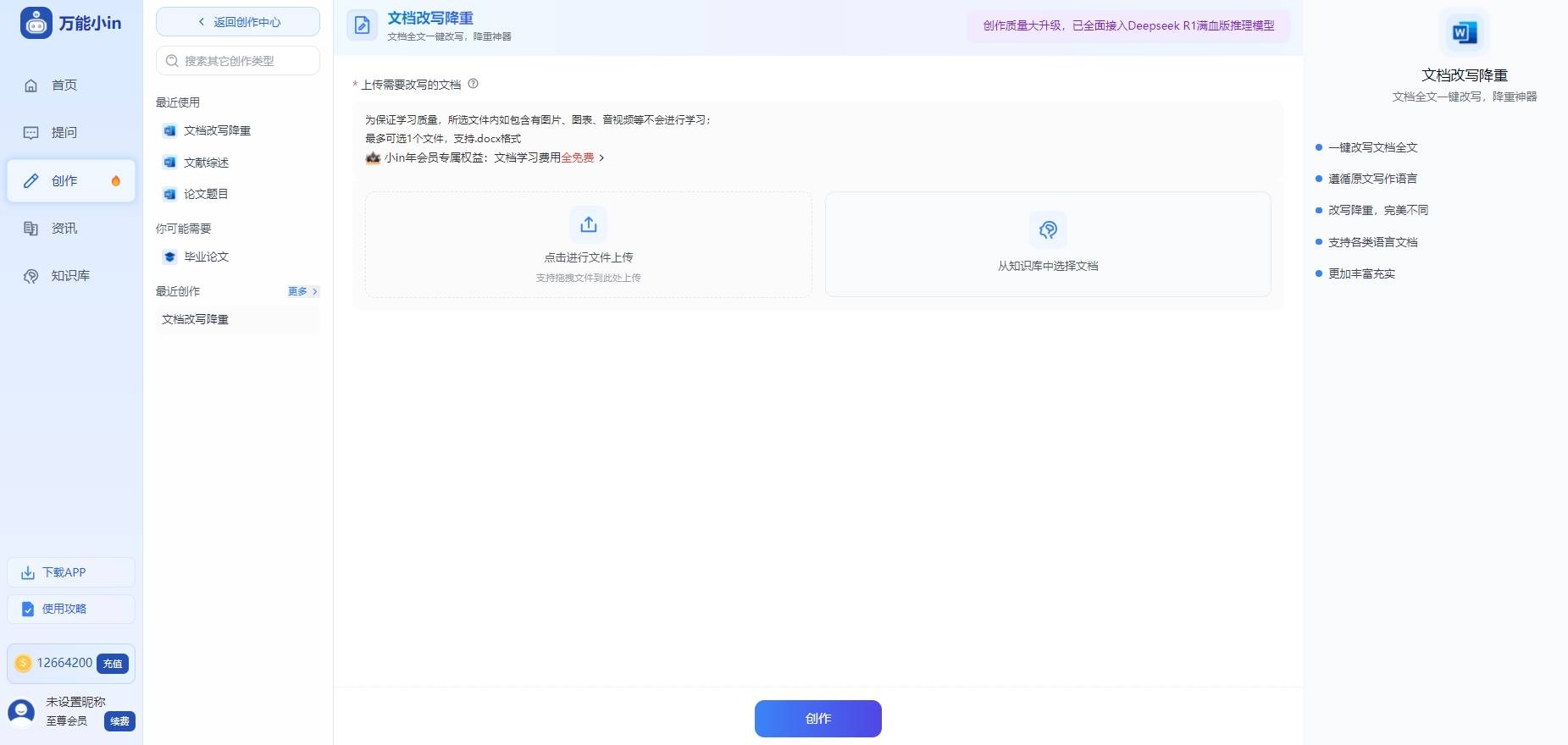The width and height of the screenshot is (1568, 745).
Task: Focus the 搜索其它创作类型 search field
Action: [238, 61]
